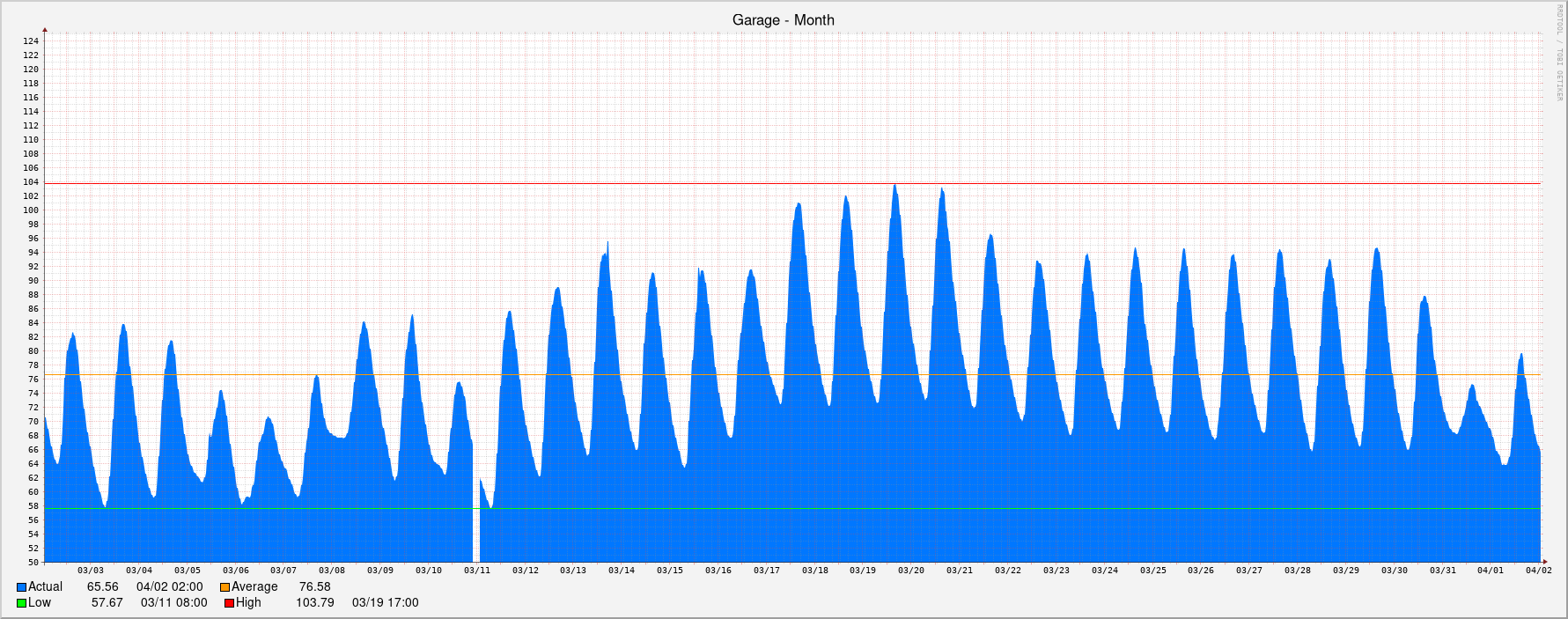This screenshot has width=1568, height=619.
Task: Click the white data gap in the chart
Action: click(x=476, y=520)
